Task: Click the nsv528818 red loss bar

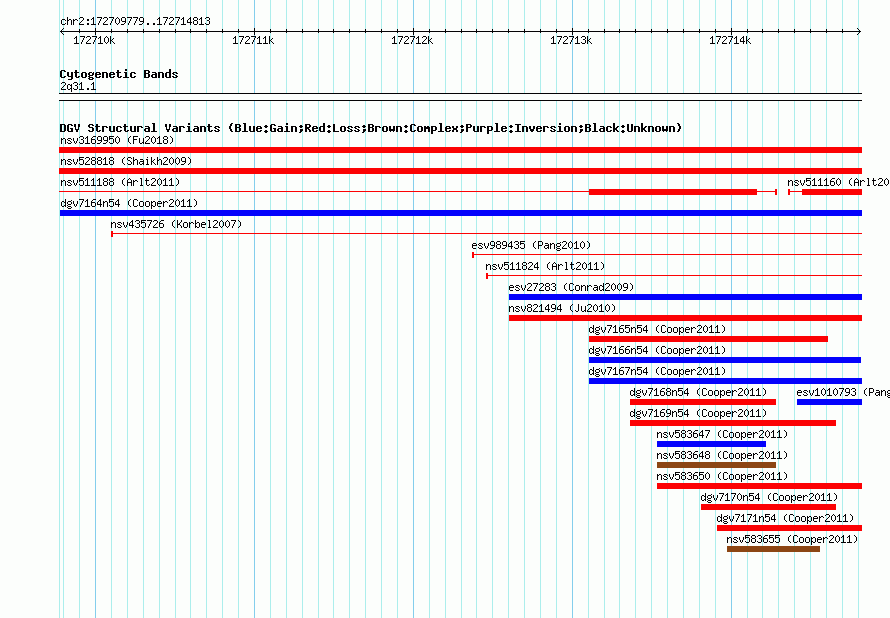Action: coord(460,171)
